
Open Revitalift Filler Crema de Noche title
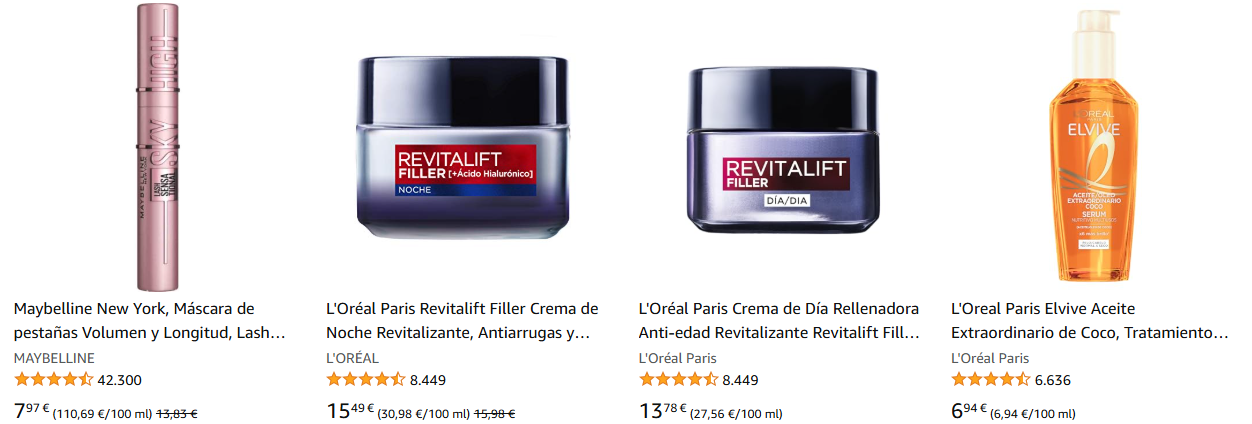coord(463,320)
